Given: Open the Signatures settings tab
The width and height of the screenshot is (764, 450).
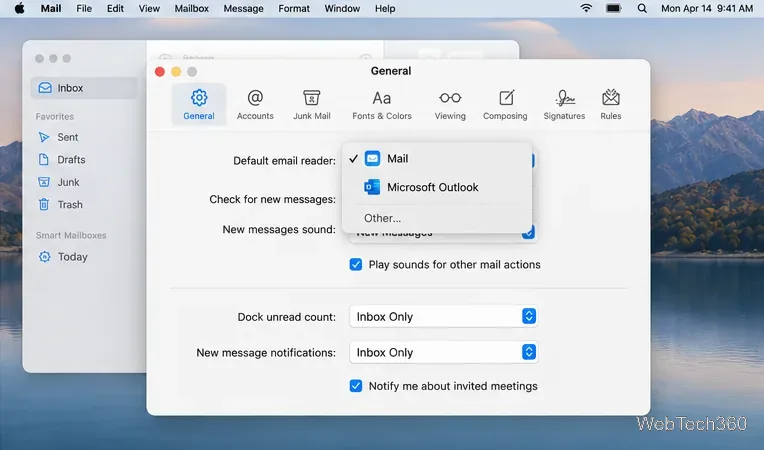Looking at the screenshot, I should point(564,104).
